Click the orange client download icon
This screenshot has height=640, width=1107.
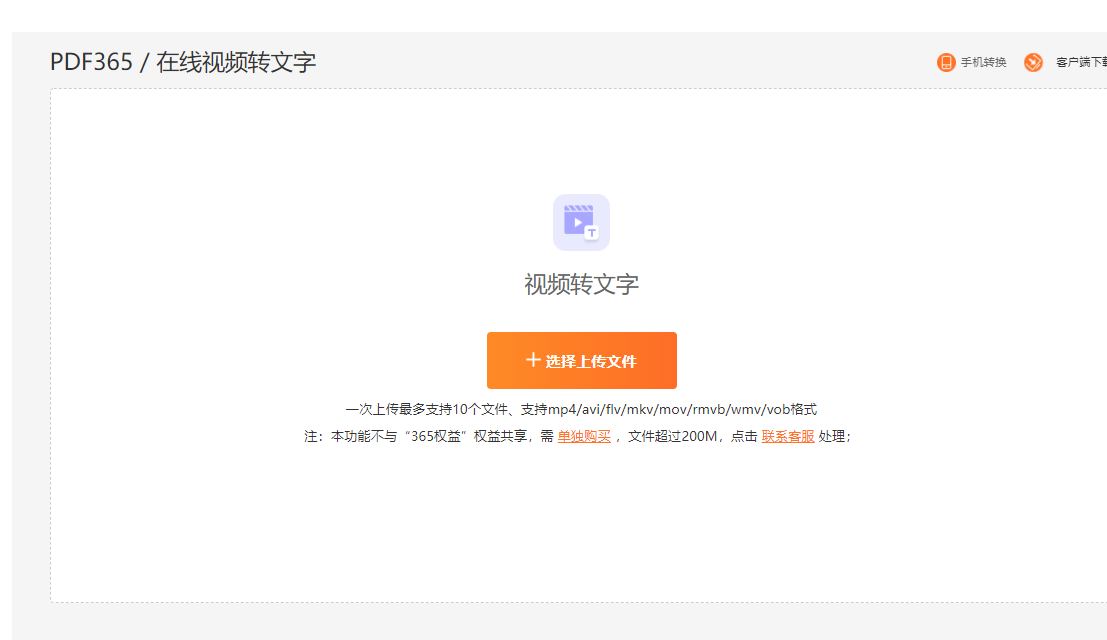point(1034,62)
